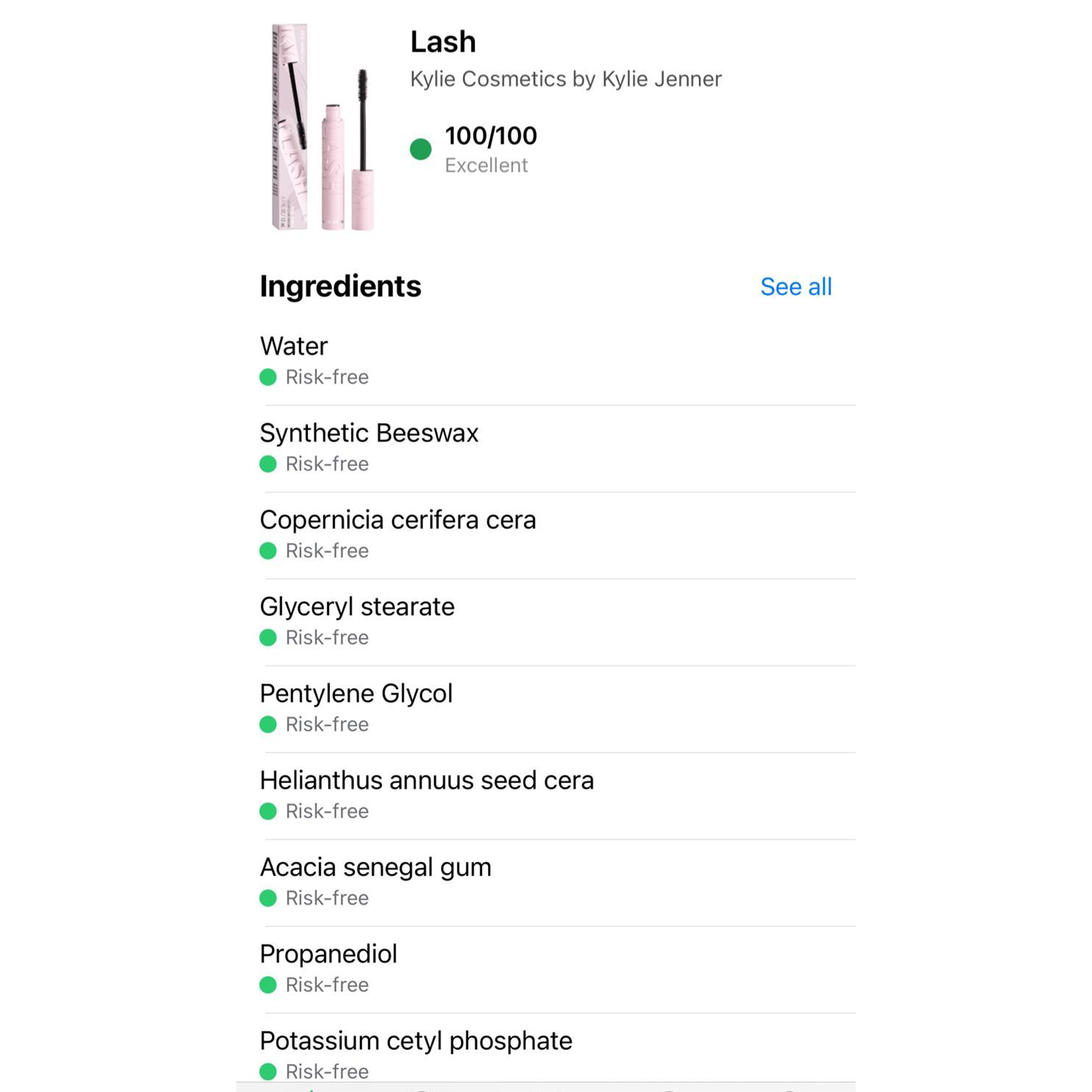The height and width of the screenshot is (1092, 1092).
Task: Tap the green dot under Synthetic Beeswax
Action: (268, 464)
